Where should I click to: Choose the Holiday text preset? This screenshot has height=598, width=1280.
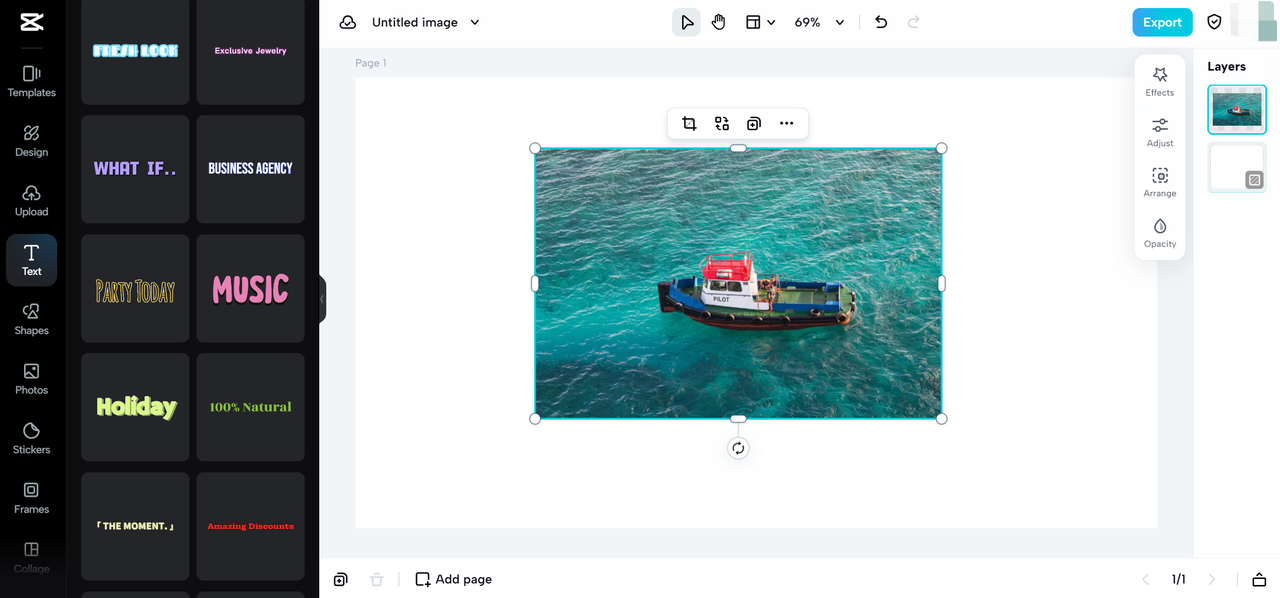click(135, 407)
